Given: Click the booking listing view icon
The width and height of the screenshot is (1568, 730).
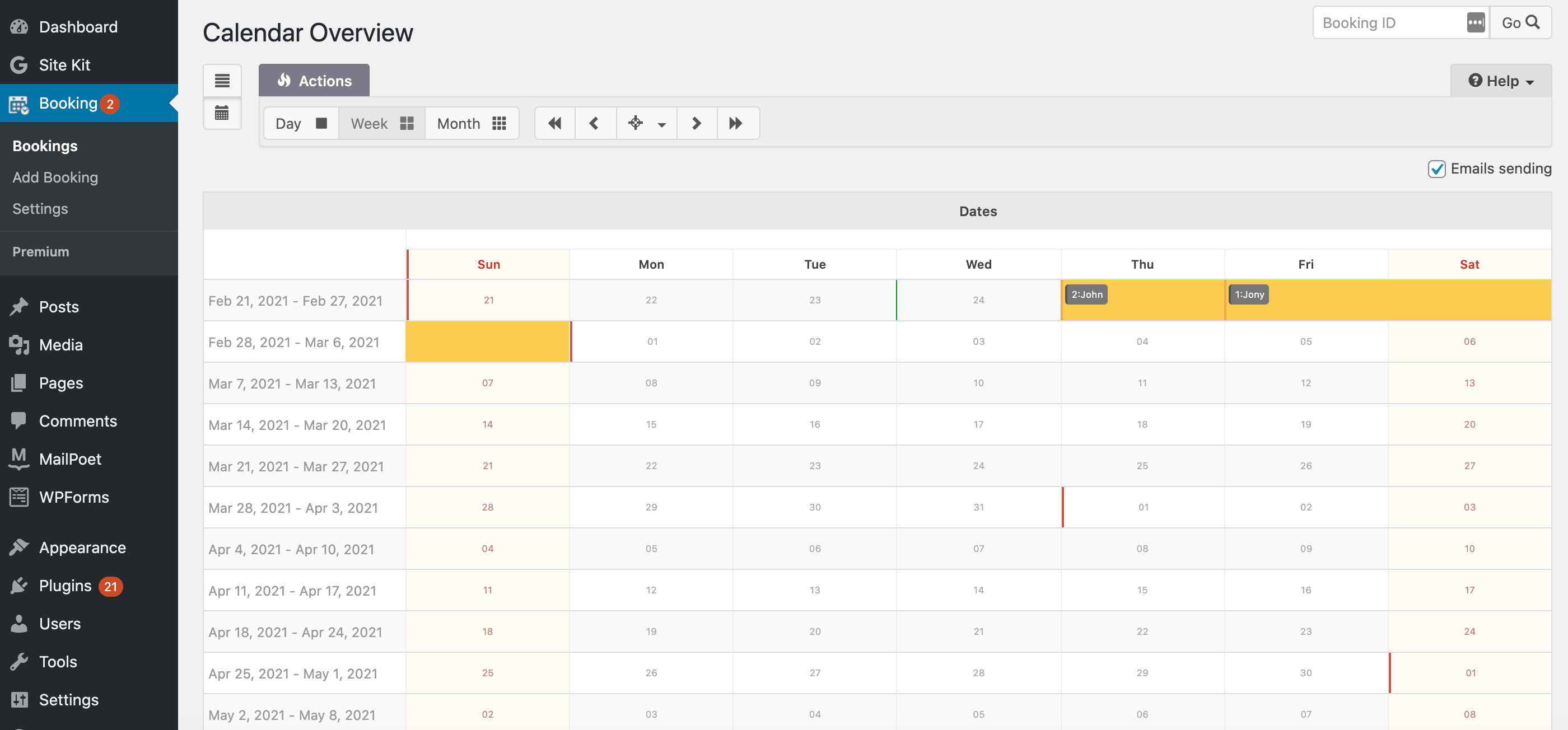Looking at the screenshot, I should [x=222, y=80].
